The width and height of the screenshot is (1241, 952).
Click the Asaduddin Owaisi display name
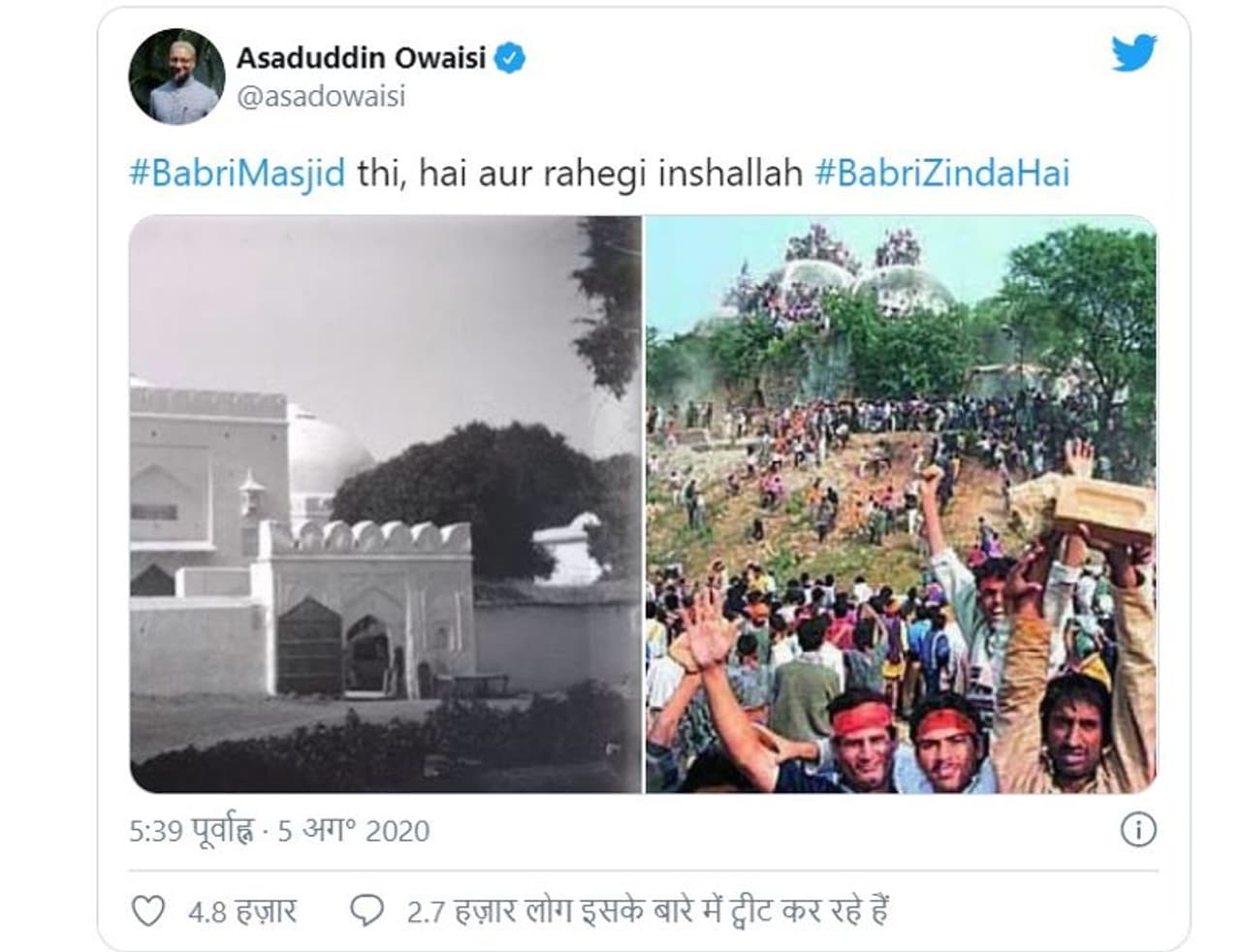click(362, 58)
